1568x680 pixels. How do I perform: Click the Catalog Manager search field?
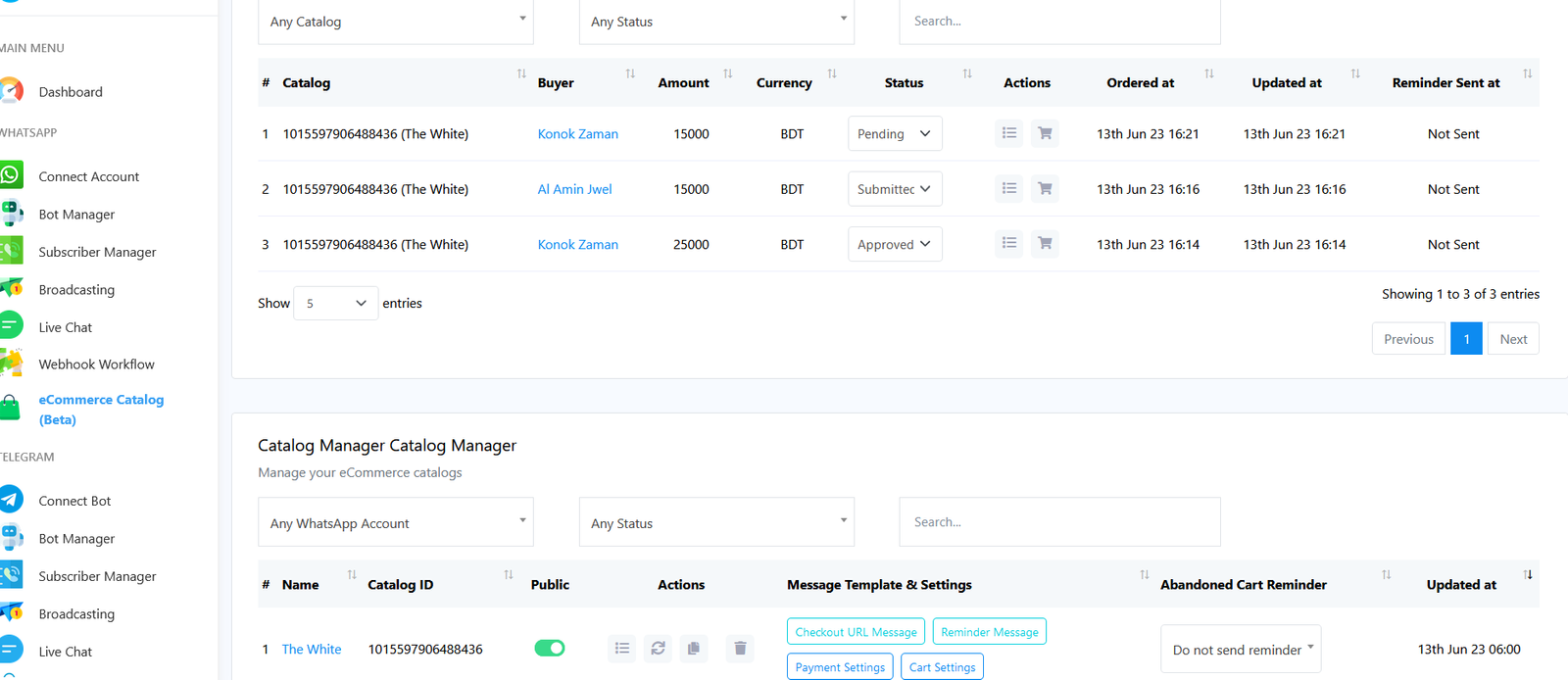[x=1058, y=522]
